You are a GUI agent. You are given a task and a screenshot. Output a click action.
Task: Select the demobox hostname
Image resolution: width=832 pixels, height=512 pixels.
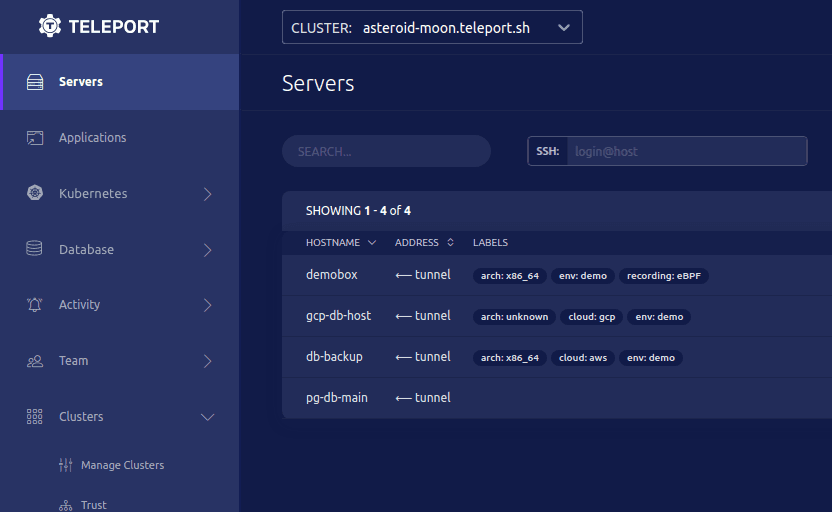point(332,275)
